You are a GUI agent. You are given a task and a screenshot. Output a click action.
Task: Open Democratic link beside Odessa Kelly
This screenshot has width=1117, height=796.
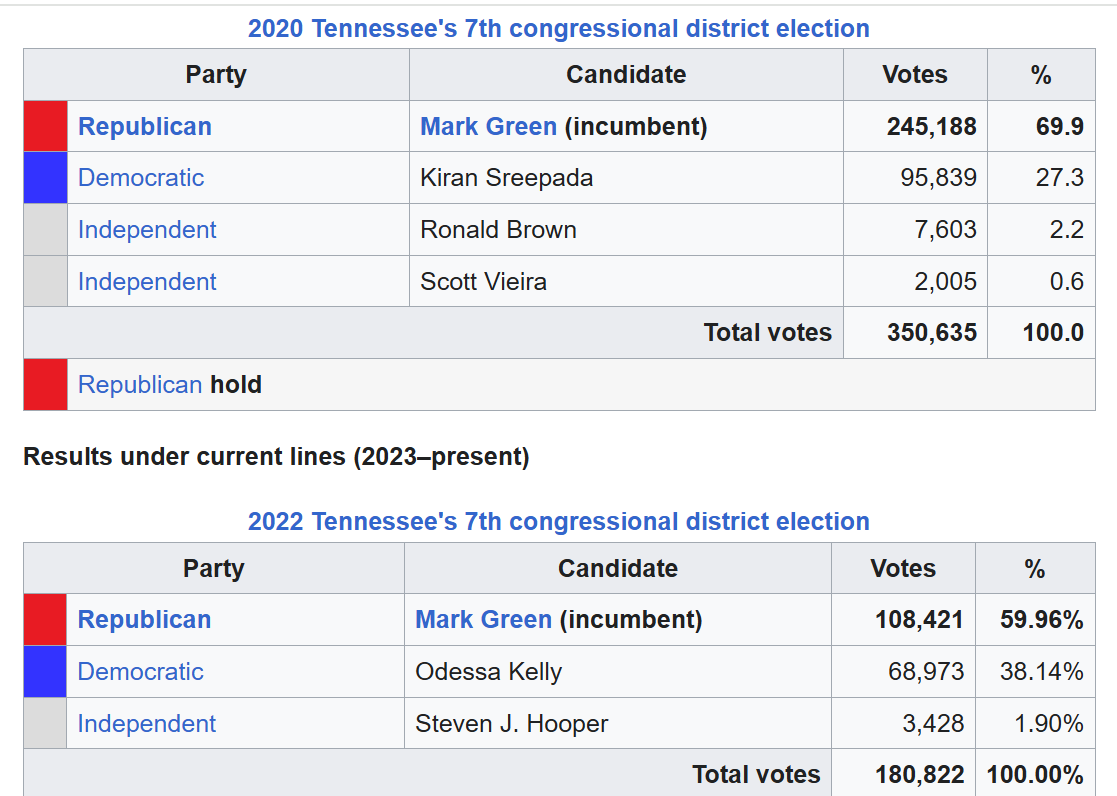(x=140, y=671)
